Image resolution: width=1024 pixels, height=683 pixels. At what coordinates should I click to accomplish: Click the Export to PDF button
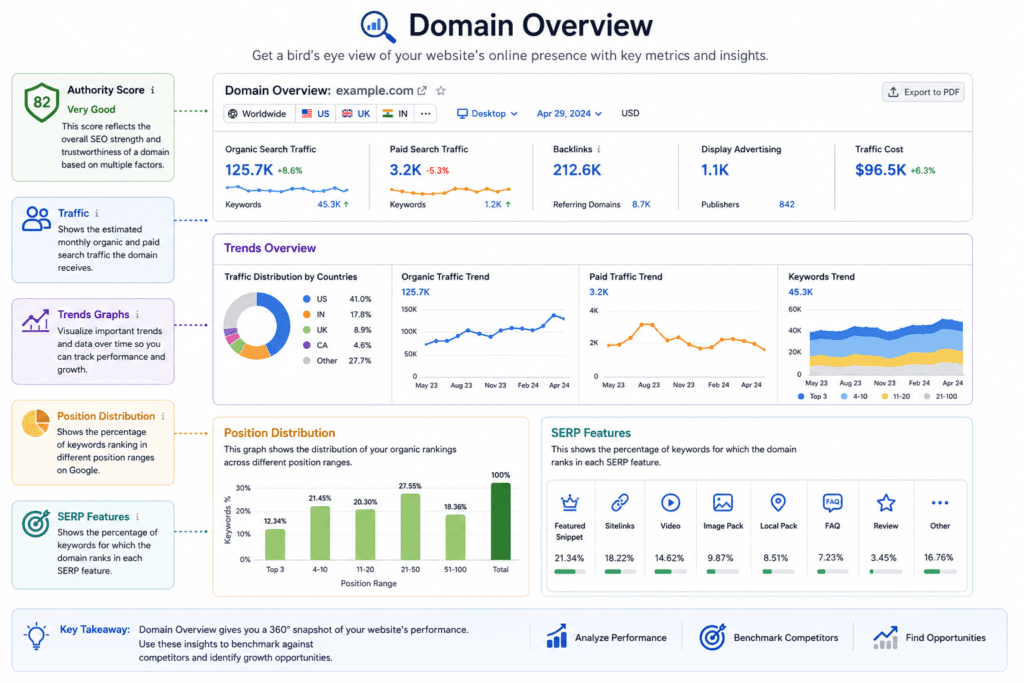[923, 92]
